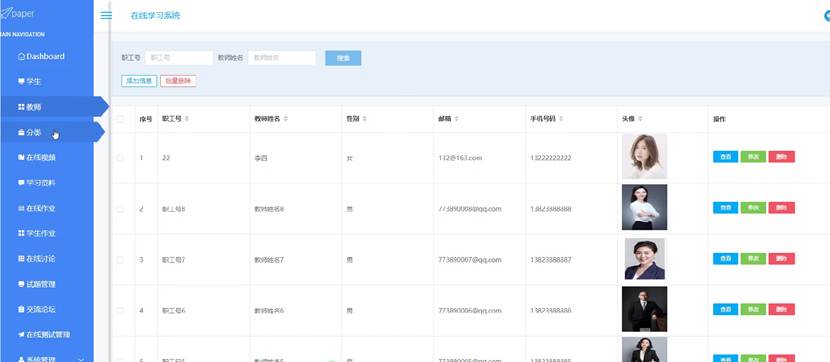Open 学习资料 via its sidebar icon
830x362 pixels.
coord(21,183)
